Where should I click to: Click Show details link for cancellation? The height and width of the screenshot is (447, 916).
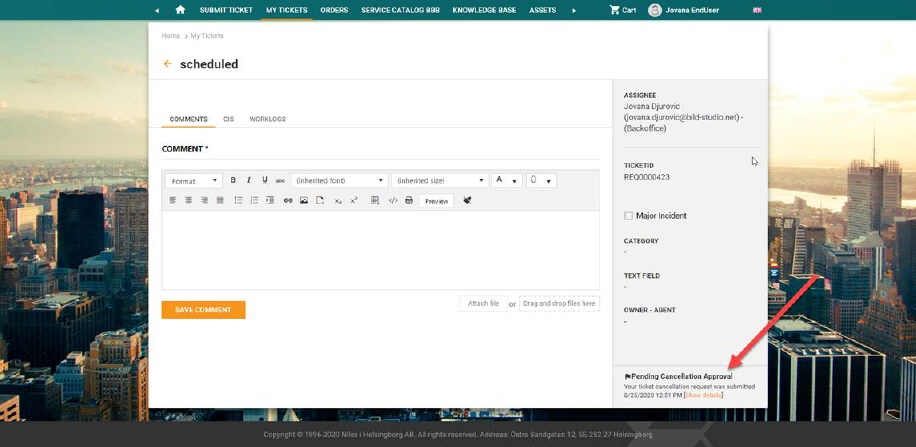click(703, 395)
